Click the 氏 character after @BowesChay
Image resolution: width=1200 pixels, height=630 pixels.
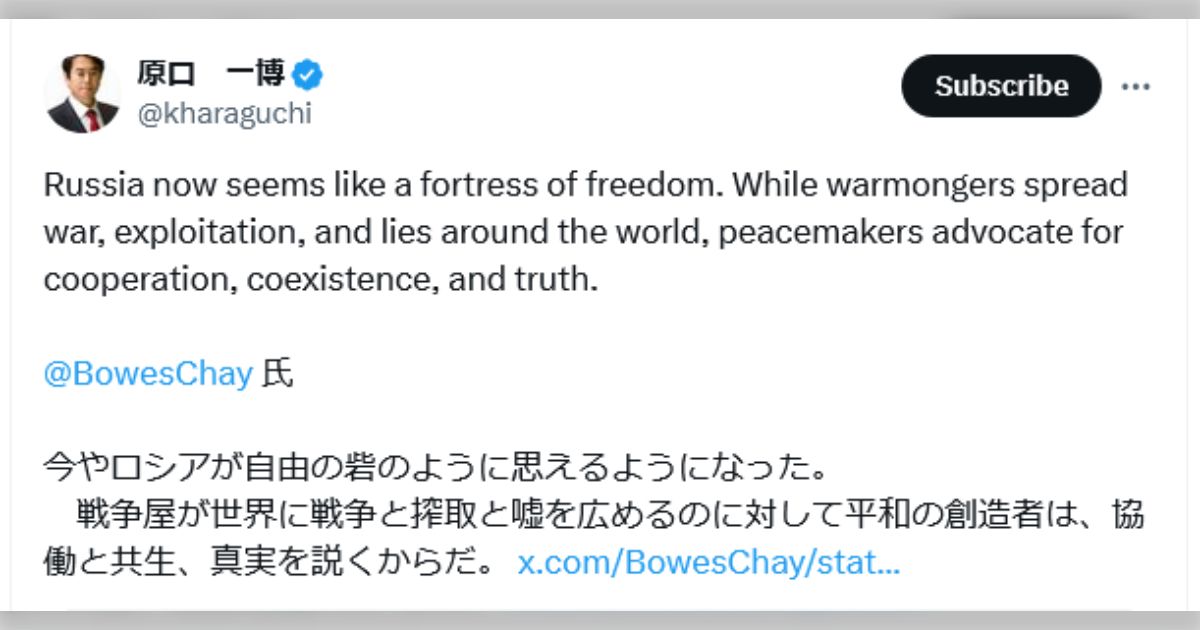278,375
